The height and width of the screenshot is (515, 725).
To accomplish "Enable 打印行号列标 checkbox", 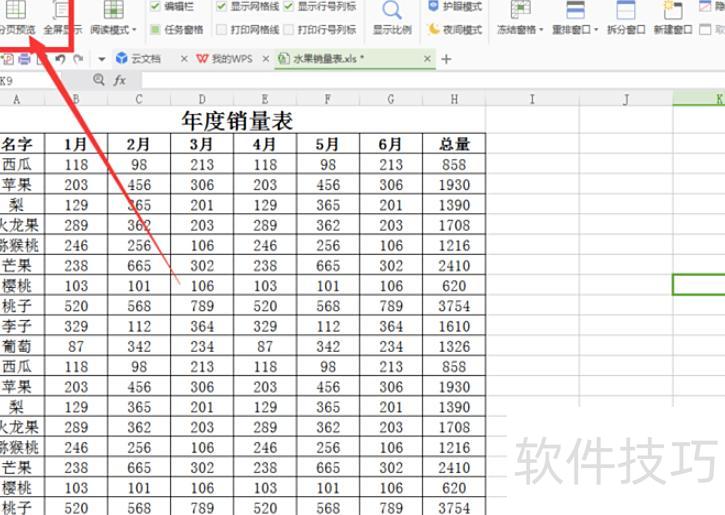I will (x=289, y=30).
